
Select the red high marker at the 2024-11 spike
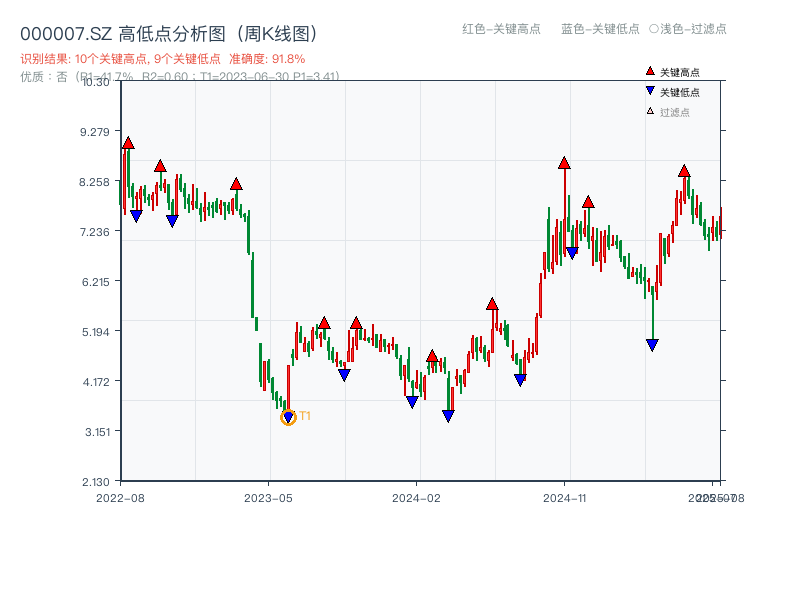click(564, 163)
